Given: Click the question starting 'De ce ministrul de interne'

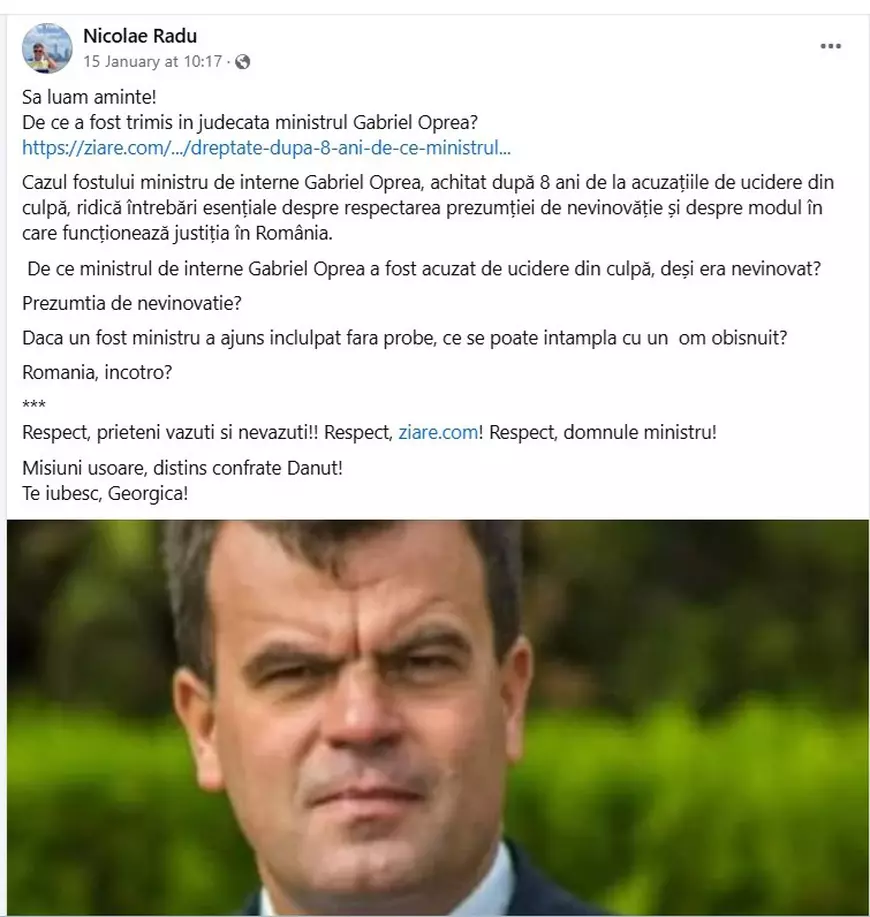Looking at the screenshot, I should [424, 269].
